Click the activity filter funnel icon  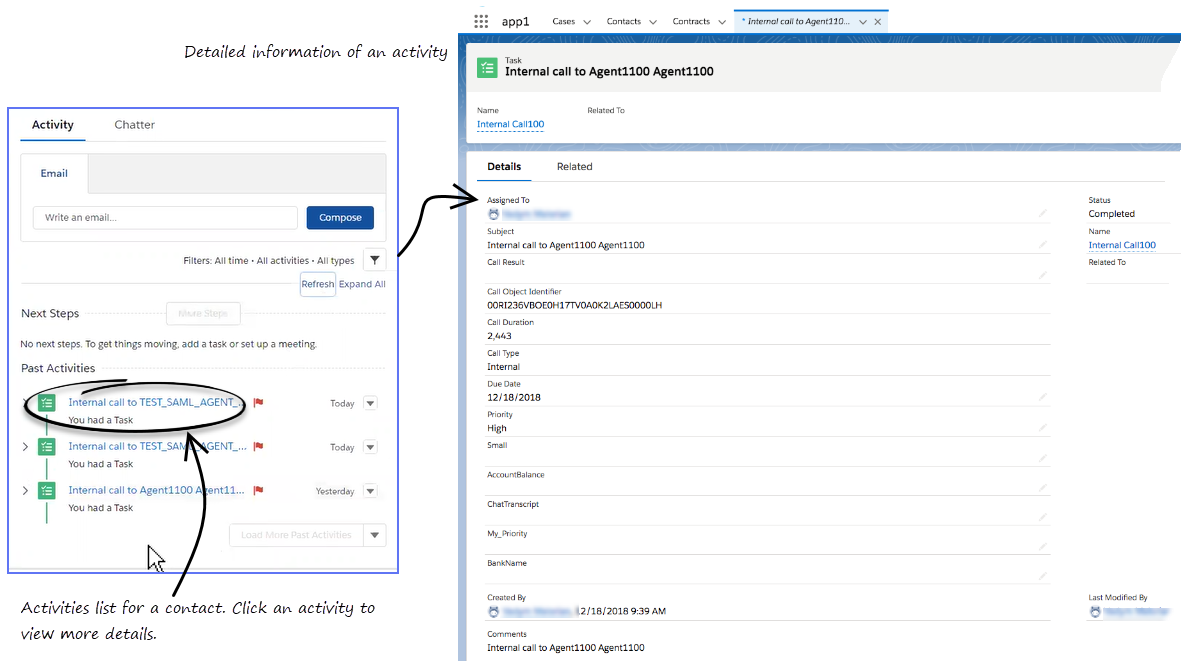(x=374, y=260)
